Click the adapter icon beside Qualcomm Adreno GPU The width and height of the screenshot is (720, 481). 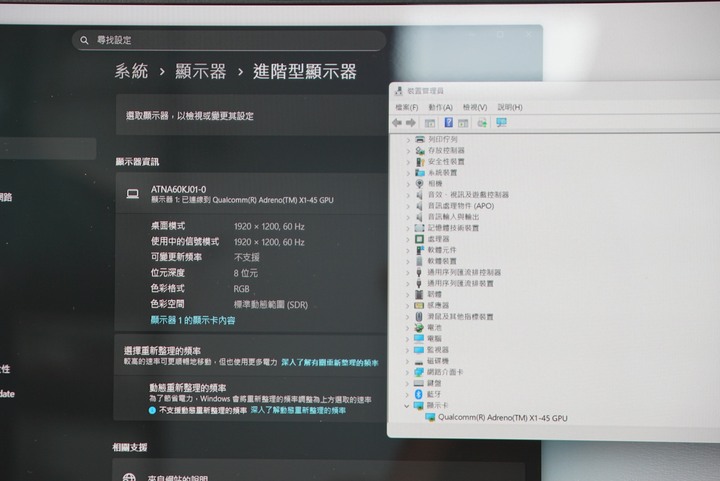coord(430,417)
